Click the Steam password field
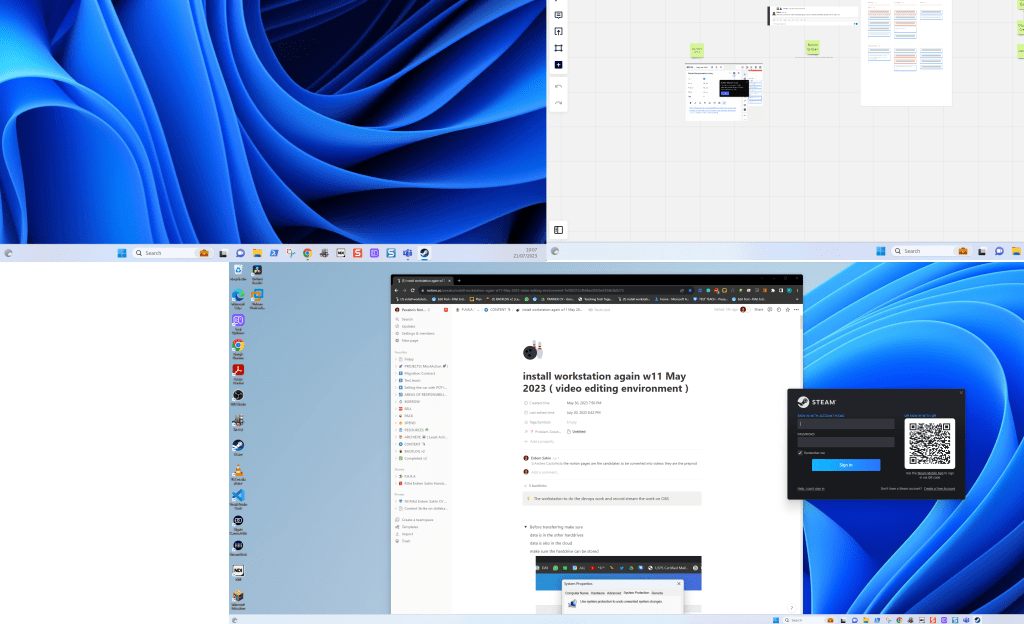The height and width of the screenshot is (624, 1024). 846,442
